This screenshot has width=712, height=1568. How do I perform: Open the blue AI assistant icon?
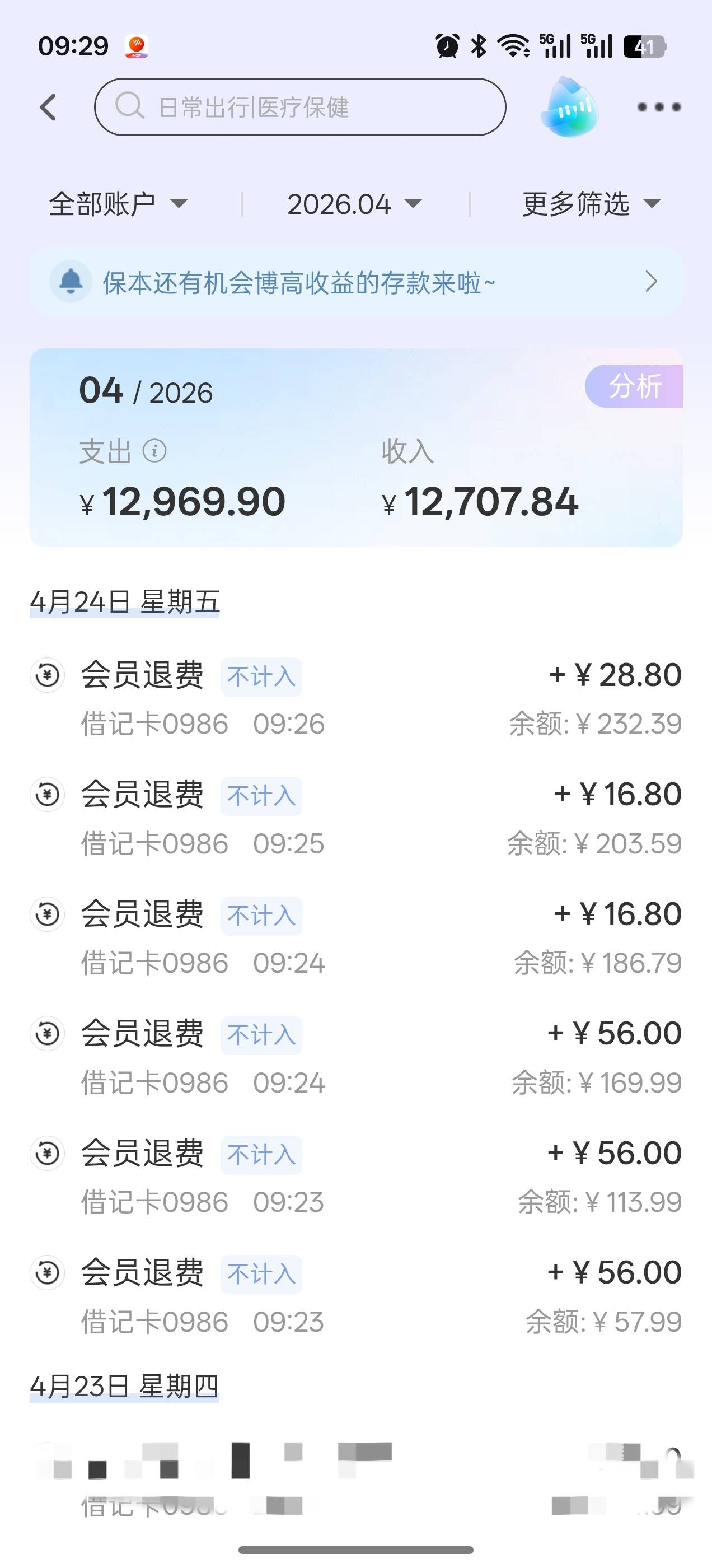pyautogui.click(x=569, y=107)
